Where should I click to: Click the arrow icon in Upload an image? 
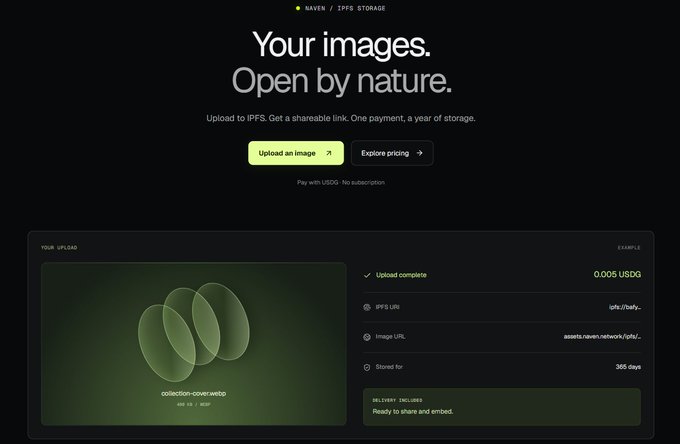point(329,153)
